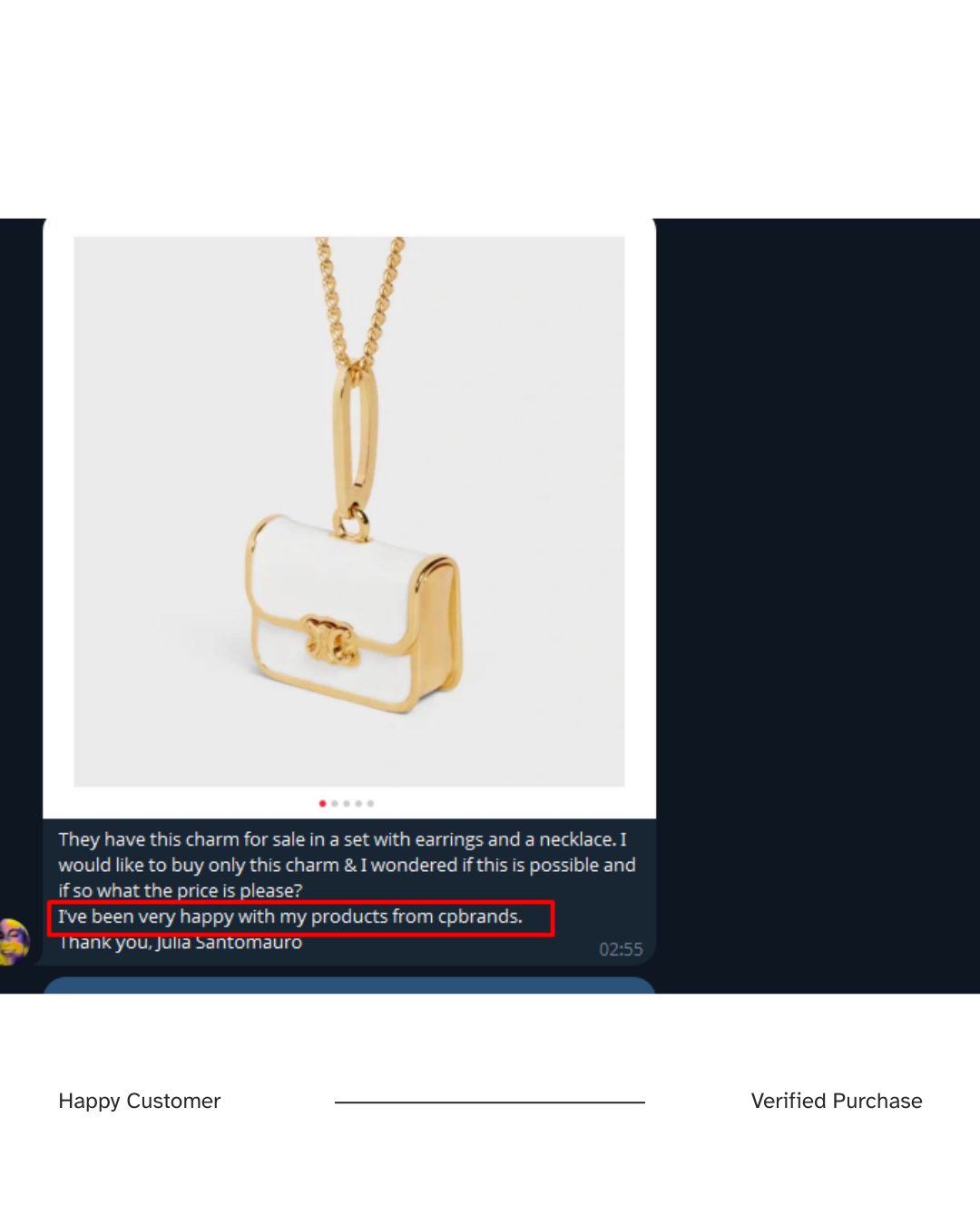
Task: Click the sender's avatar beside the message
Action: pos(15,941)
